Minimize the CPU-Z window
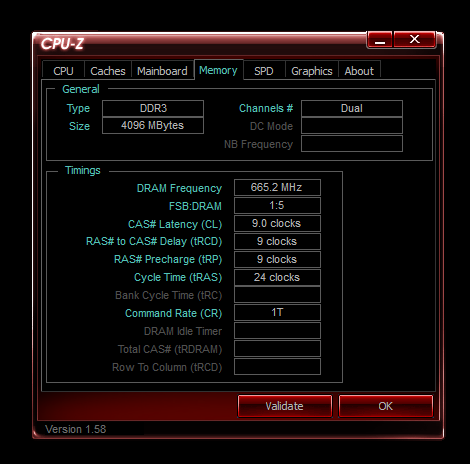The height and width of the screenshot is (464, 470). pyautogui.click(x=380, y=40)
